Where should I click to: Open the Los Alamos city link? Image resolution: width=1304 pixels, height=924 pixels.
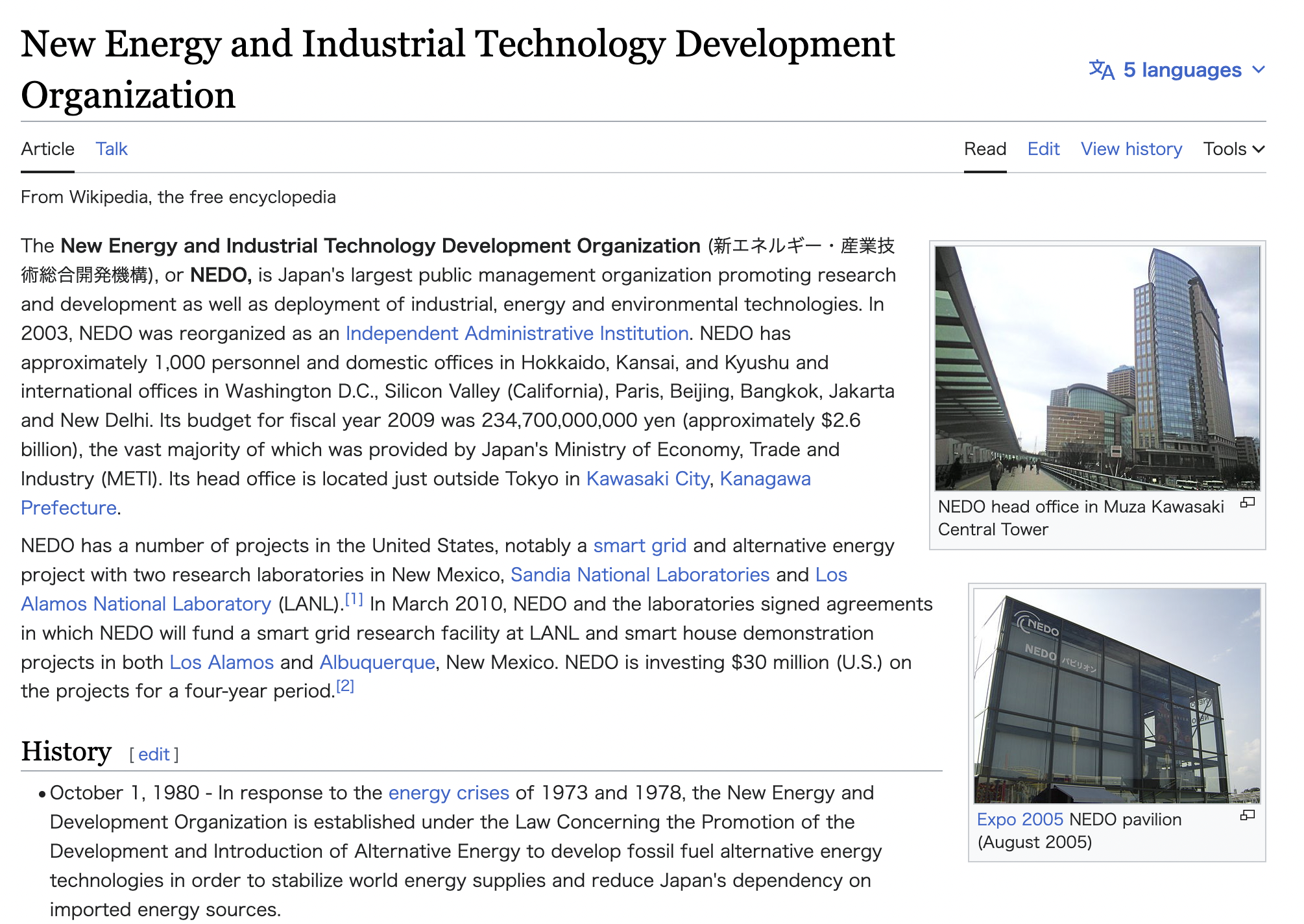(222, 663)
